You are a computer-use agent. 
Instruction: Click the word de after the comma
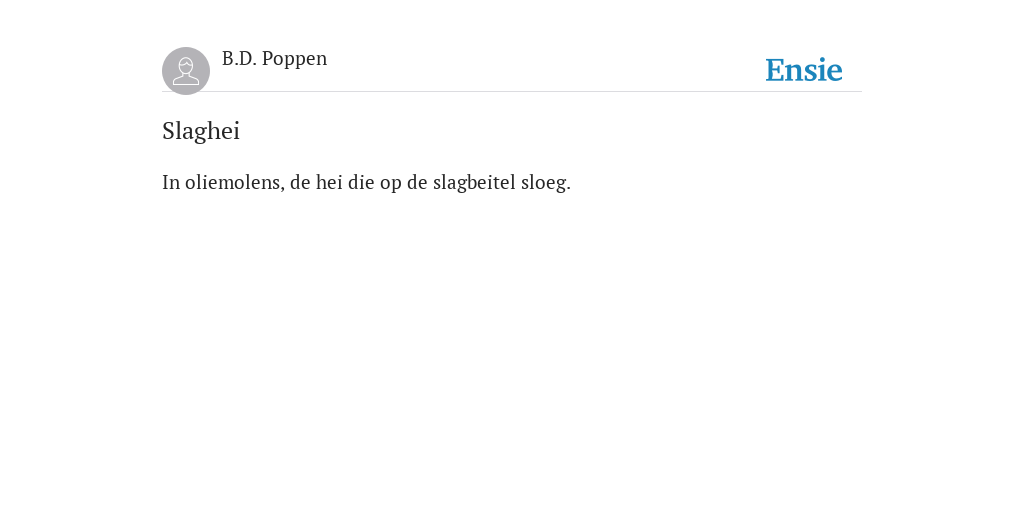pos(300,182)
